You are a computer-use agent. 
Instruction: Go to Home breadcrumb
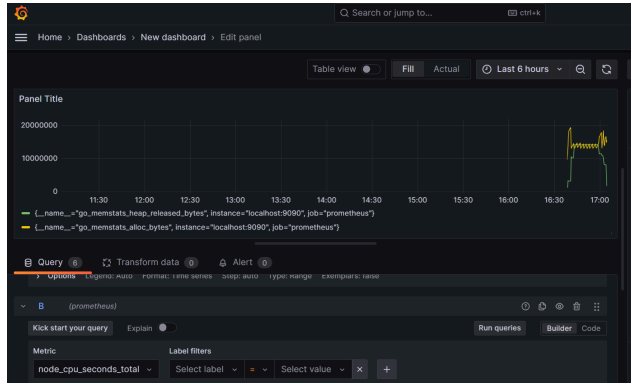(50, 37)
